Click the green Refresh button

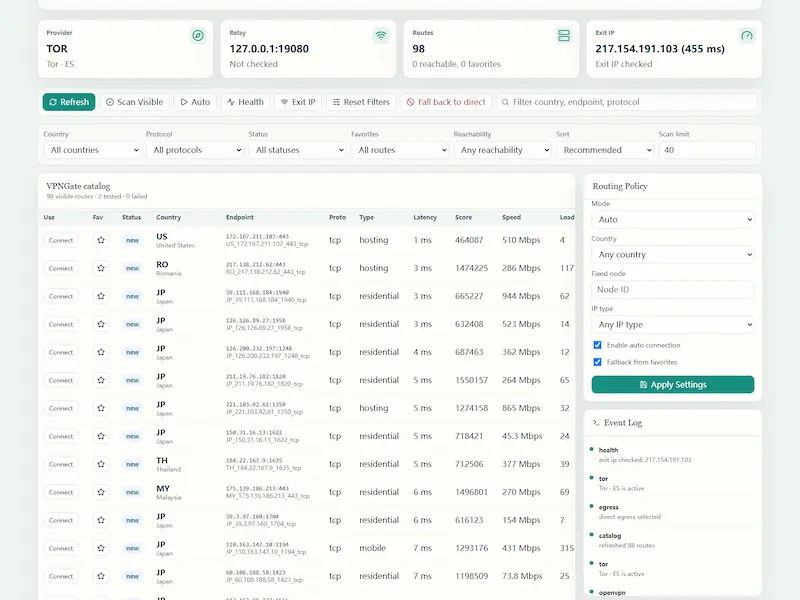(x=69, y=102)
